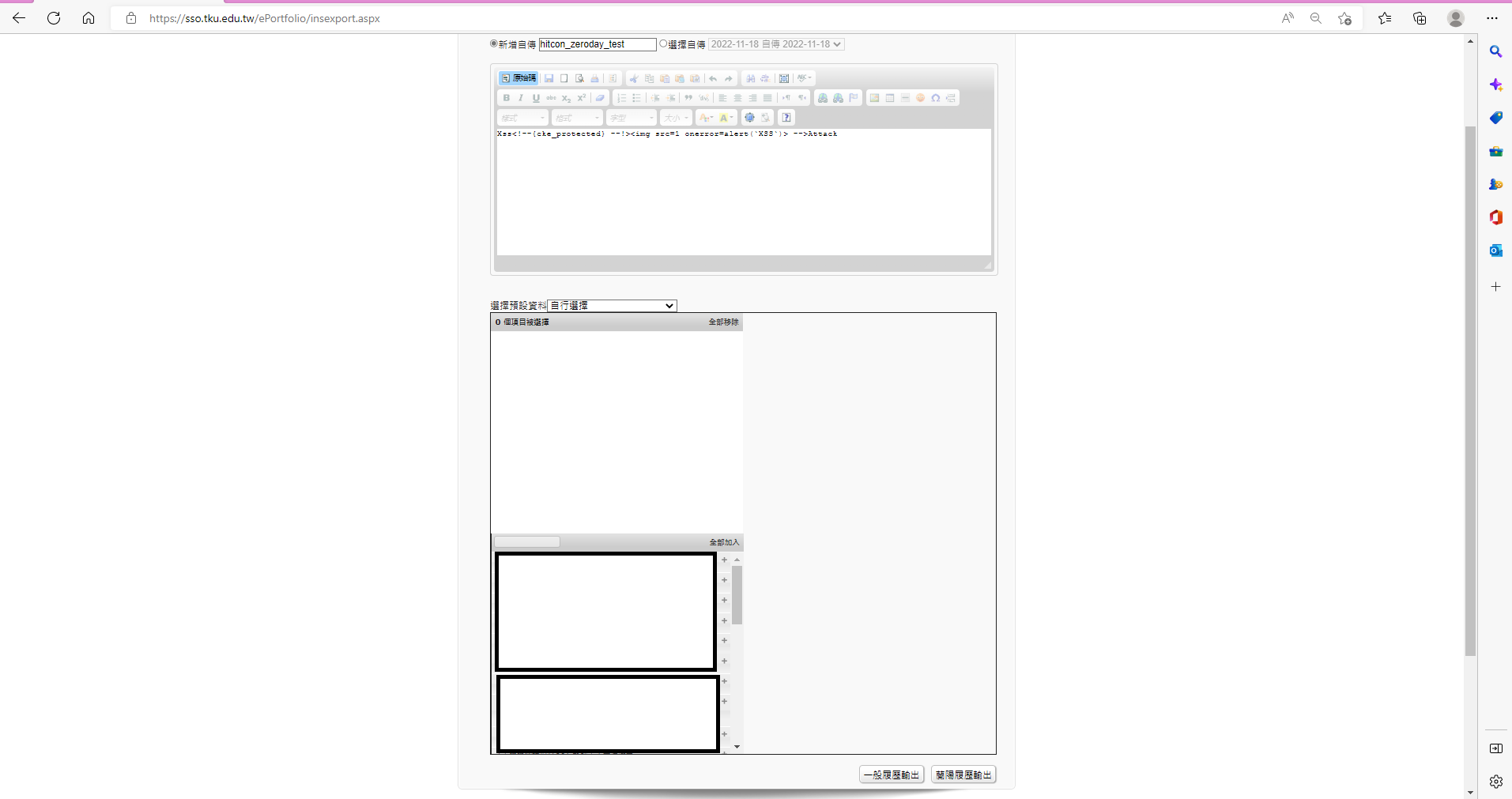The height and width of the screenshot is (799, 1512).
Task: Click the browser Home icon
Action: (x=89, y=18)
